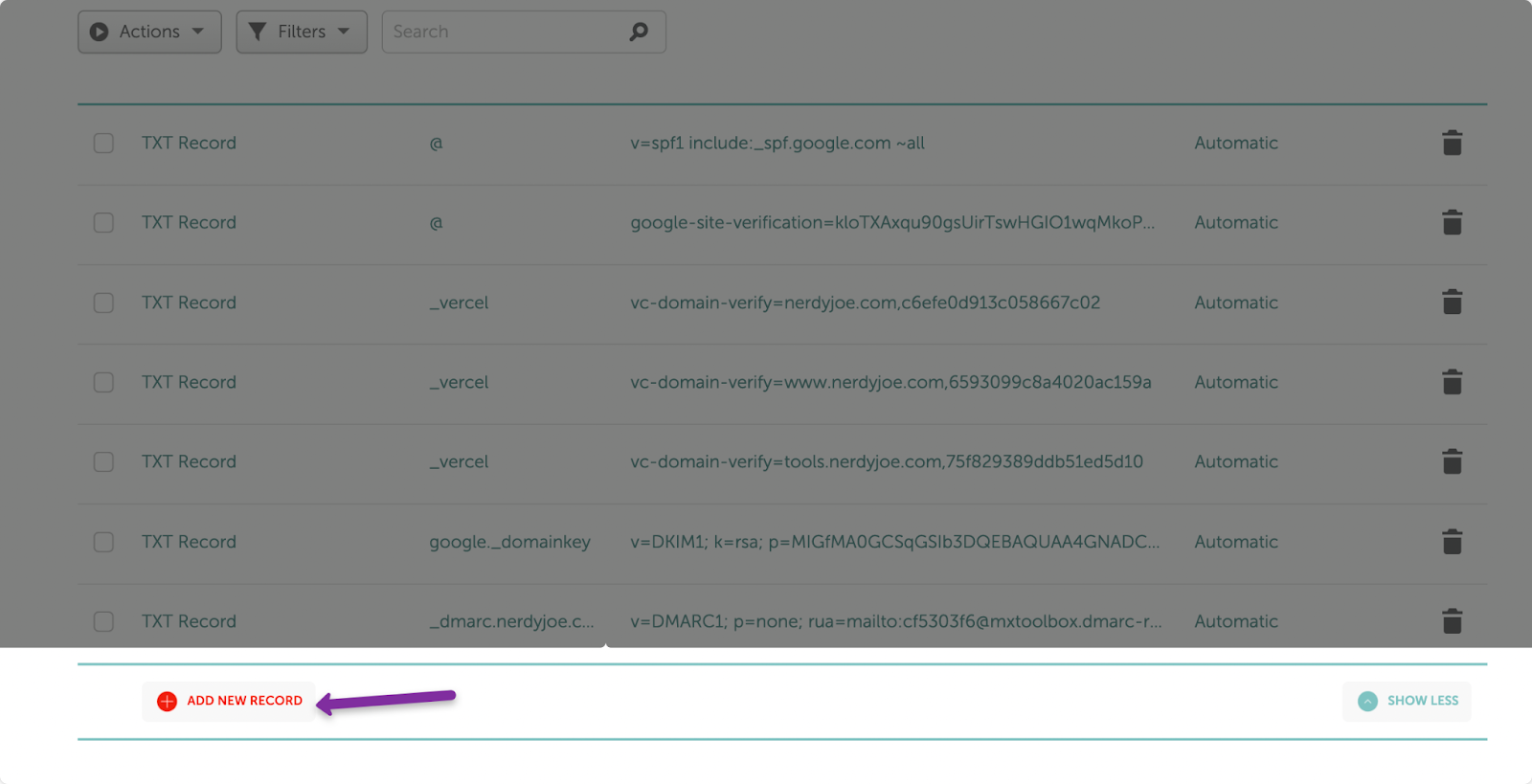Click TXT Record type in spf1 row
1532x784 pixels.
click(189, 143)
